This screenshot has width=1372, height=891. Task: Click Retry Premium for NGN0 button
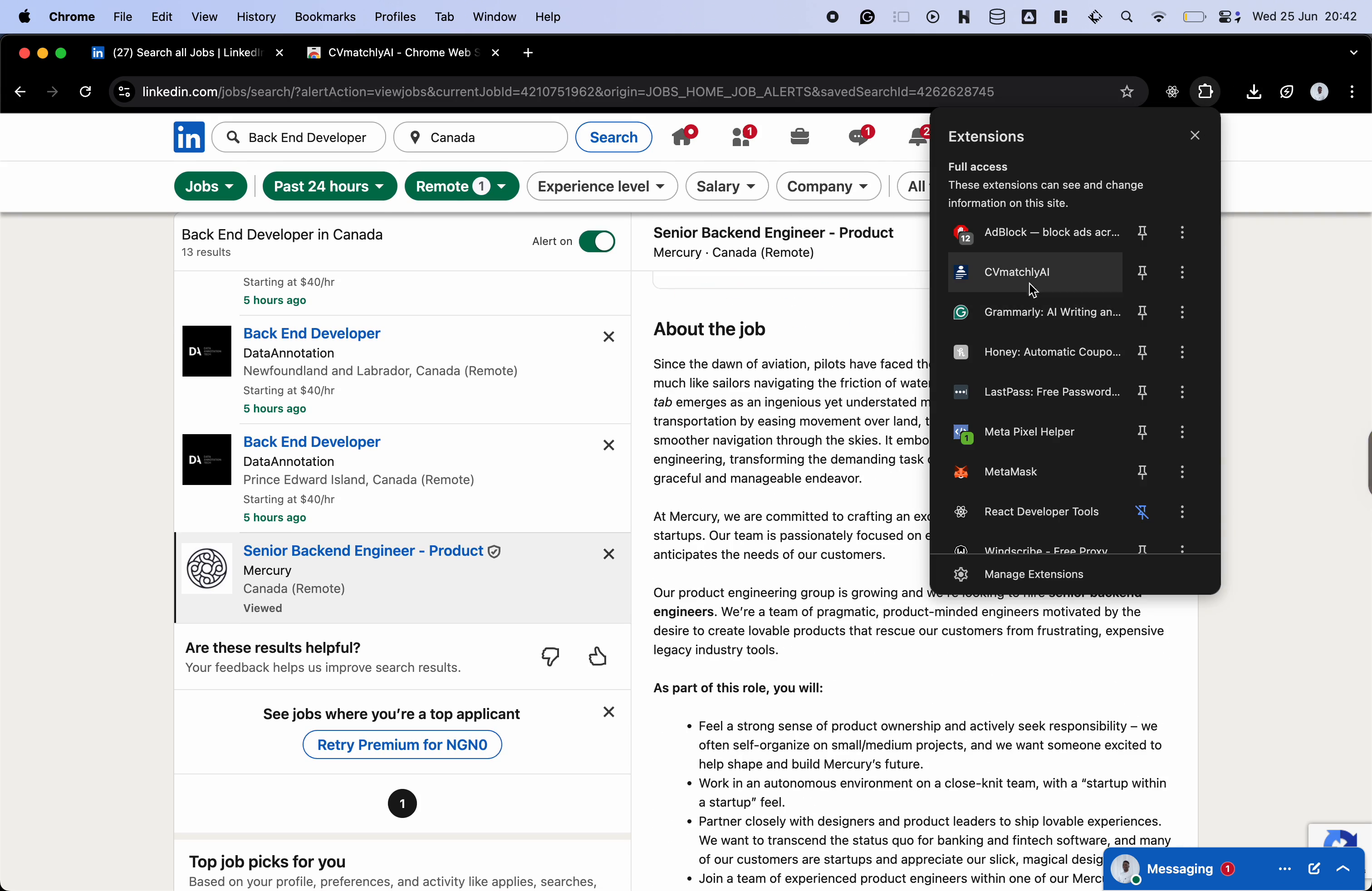click(402, 744)
